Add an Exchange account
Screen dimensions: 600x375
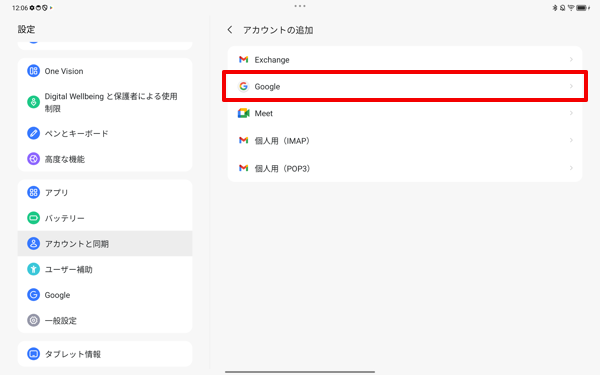coord(405,59)
